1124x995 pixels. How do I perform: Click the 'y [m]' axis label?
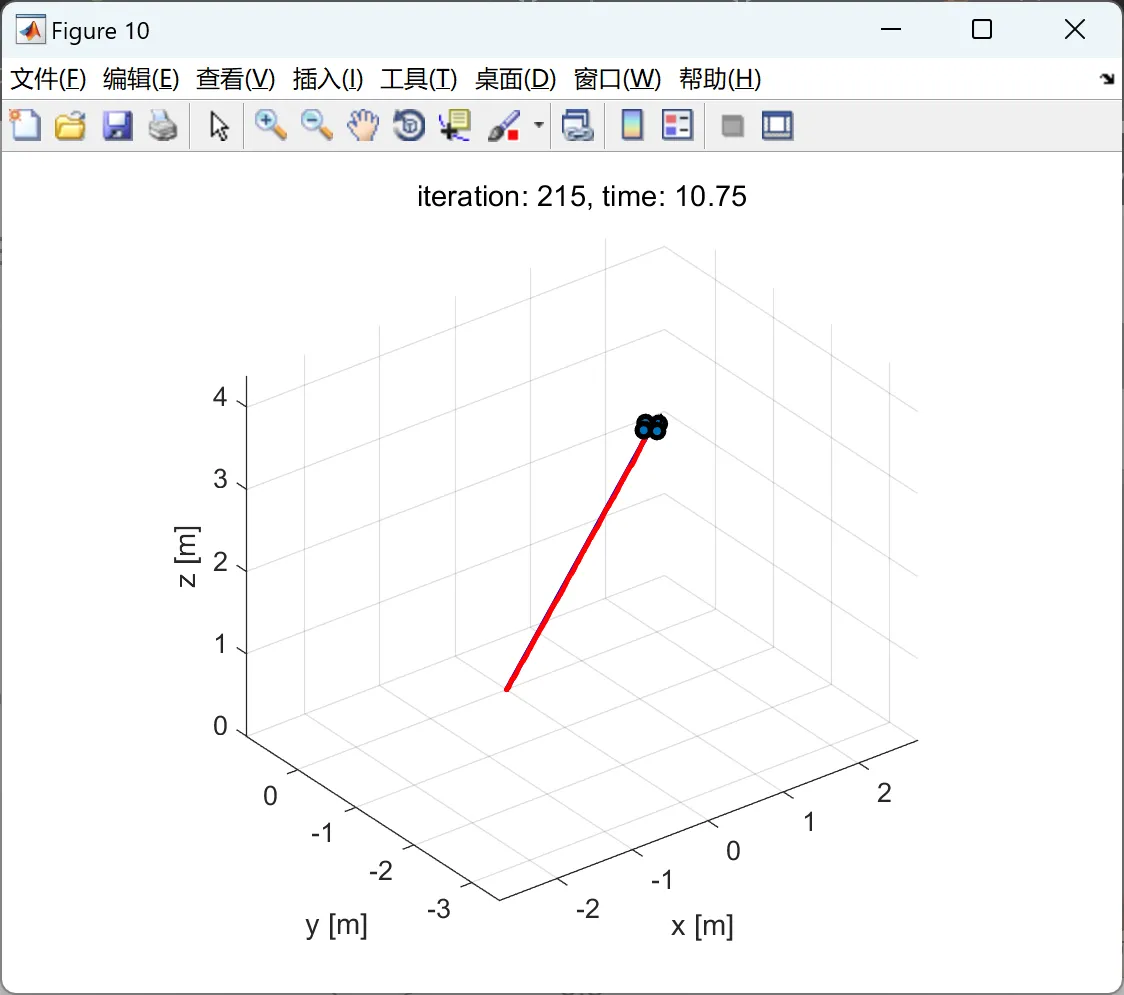pos(336,925)
